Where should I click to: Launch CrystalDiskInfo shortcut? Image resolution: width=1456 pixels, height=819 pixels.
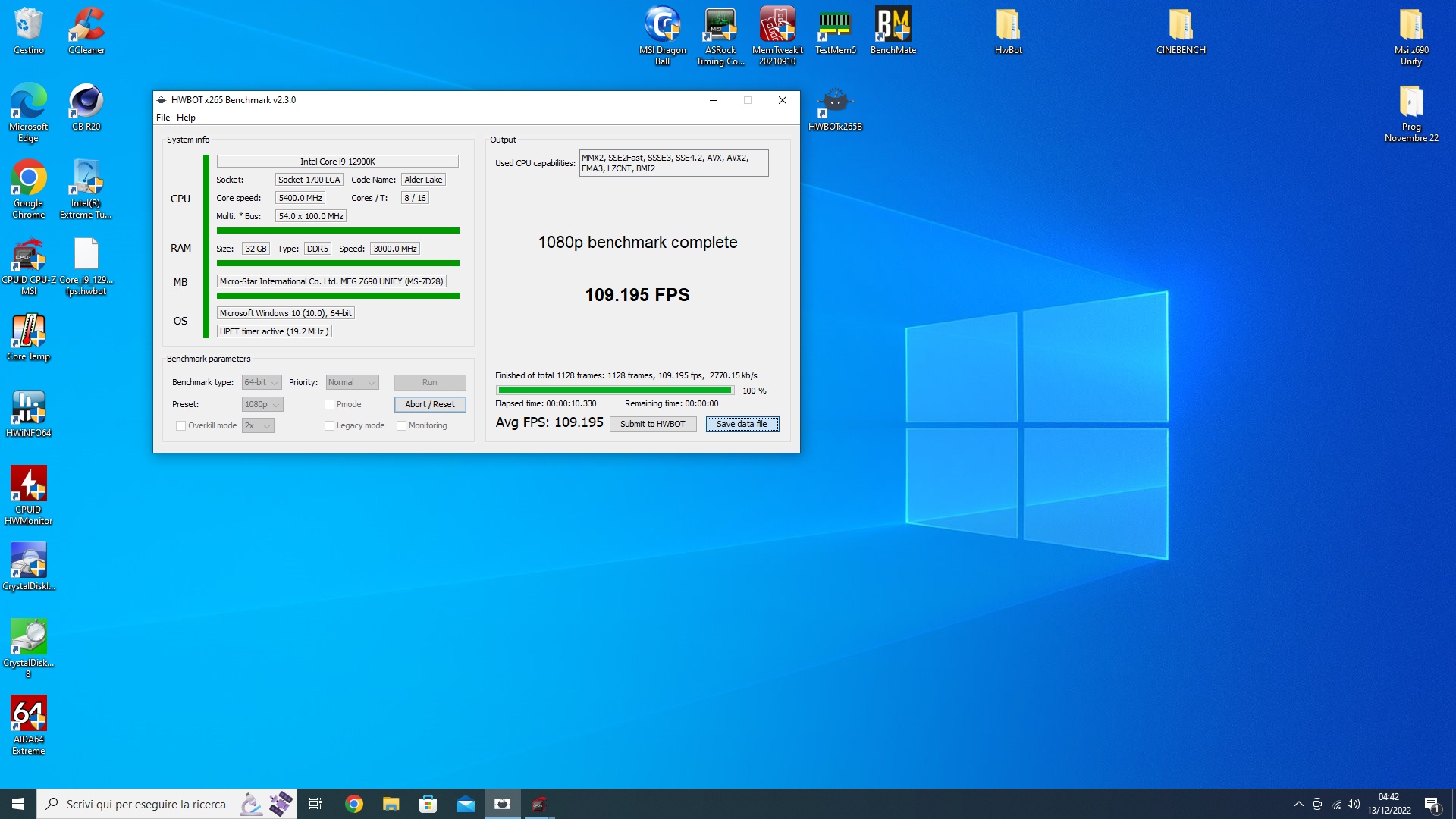click(x=29, y=566)
